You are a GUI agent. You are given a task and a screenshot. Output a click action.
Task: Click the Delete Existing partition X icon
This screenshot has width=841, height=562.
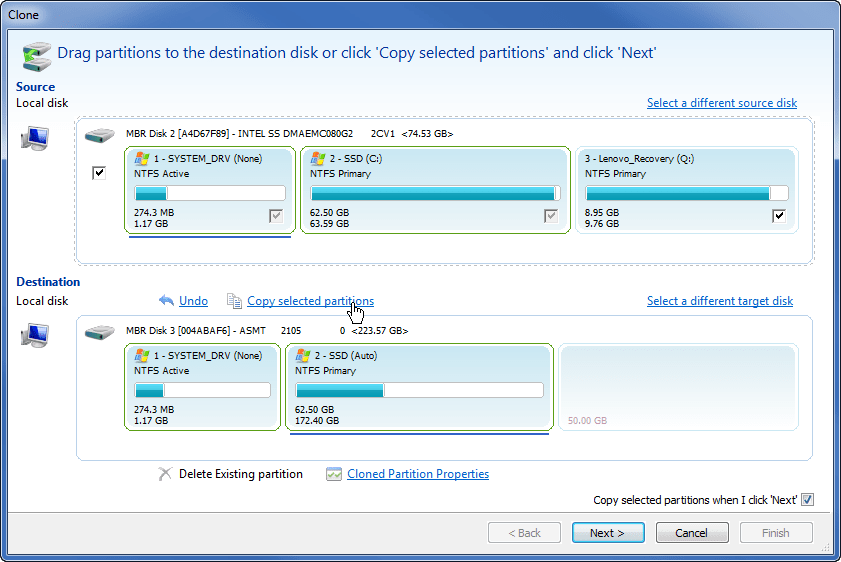tap(165, 474)
